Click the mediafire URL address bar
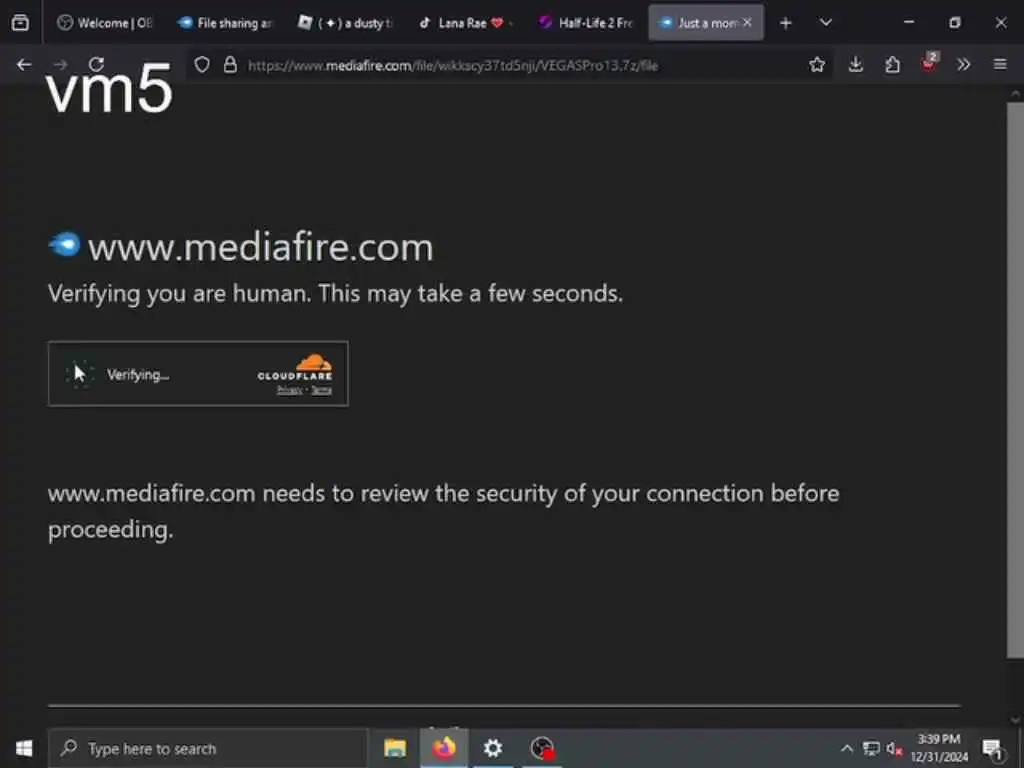Viewport: 1024px width, 768px height. (509, 65)
